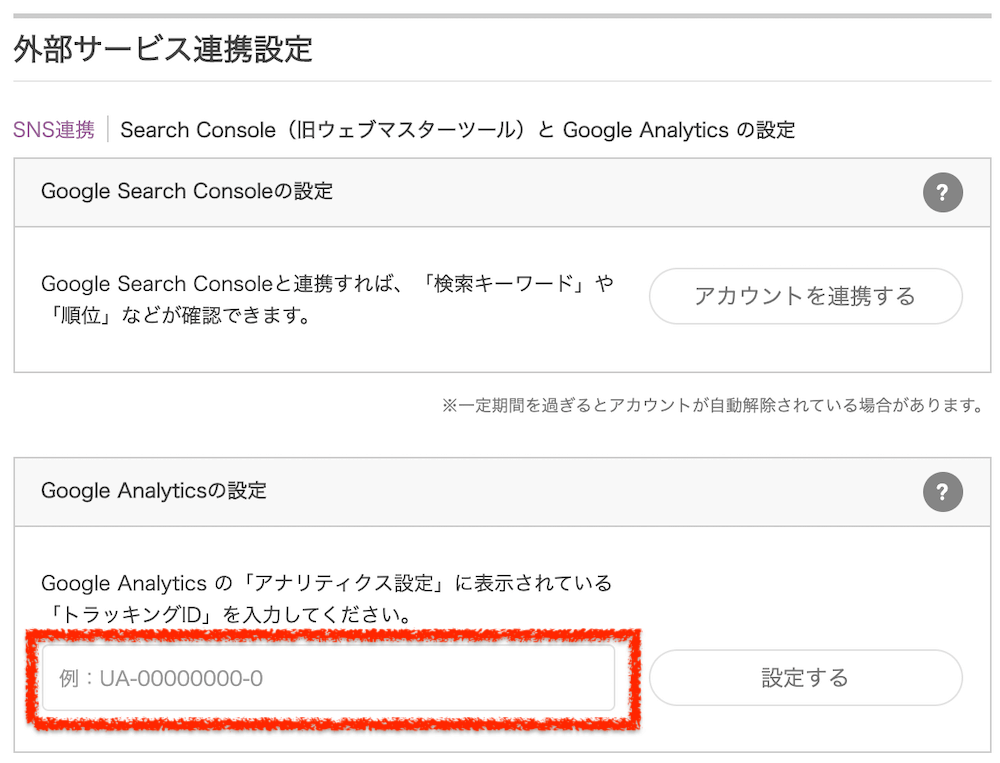Click the Search Console と Google Analytics の設定 label
The width and height of the screenshot is (1000, 763).
pyautogui.click(x=457, y=130)
